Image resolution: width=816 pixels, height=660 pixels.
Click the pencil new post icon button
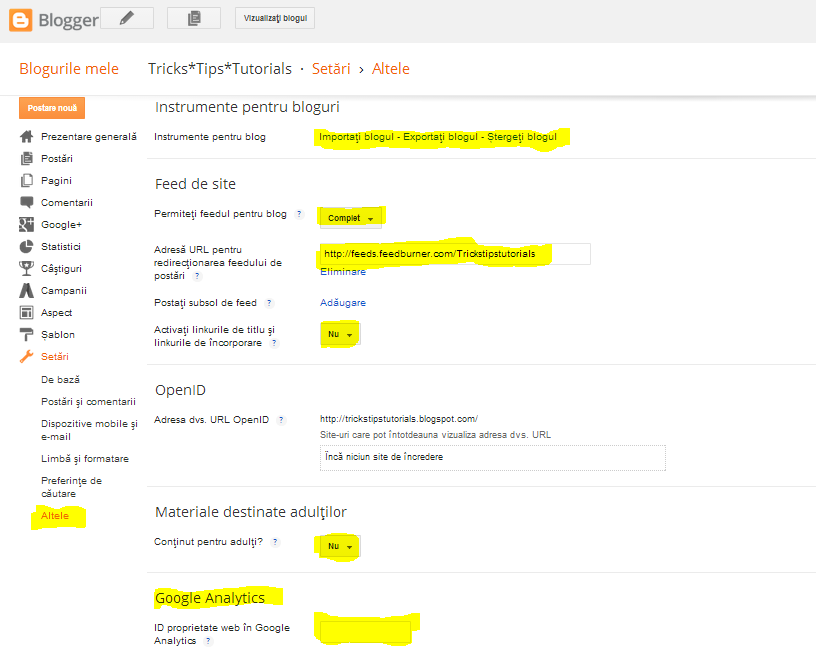(126, 18)
